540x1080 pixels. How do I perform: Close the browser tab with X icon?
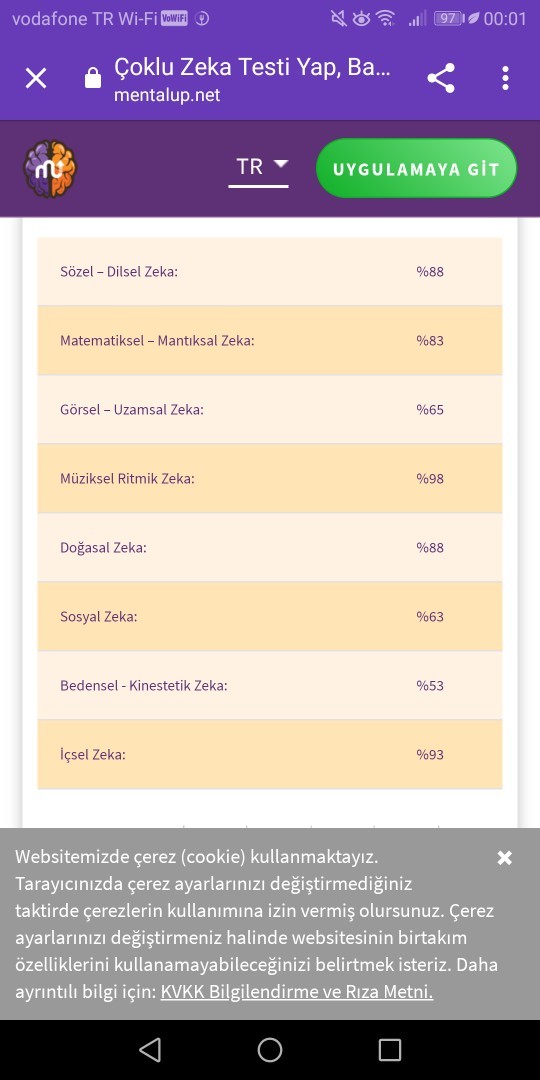tap(36, 79)
